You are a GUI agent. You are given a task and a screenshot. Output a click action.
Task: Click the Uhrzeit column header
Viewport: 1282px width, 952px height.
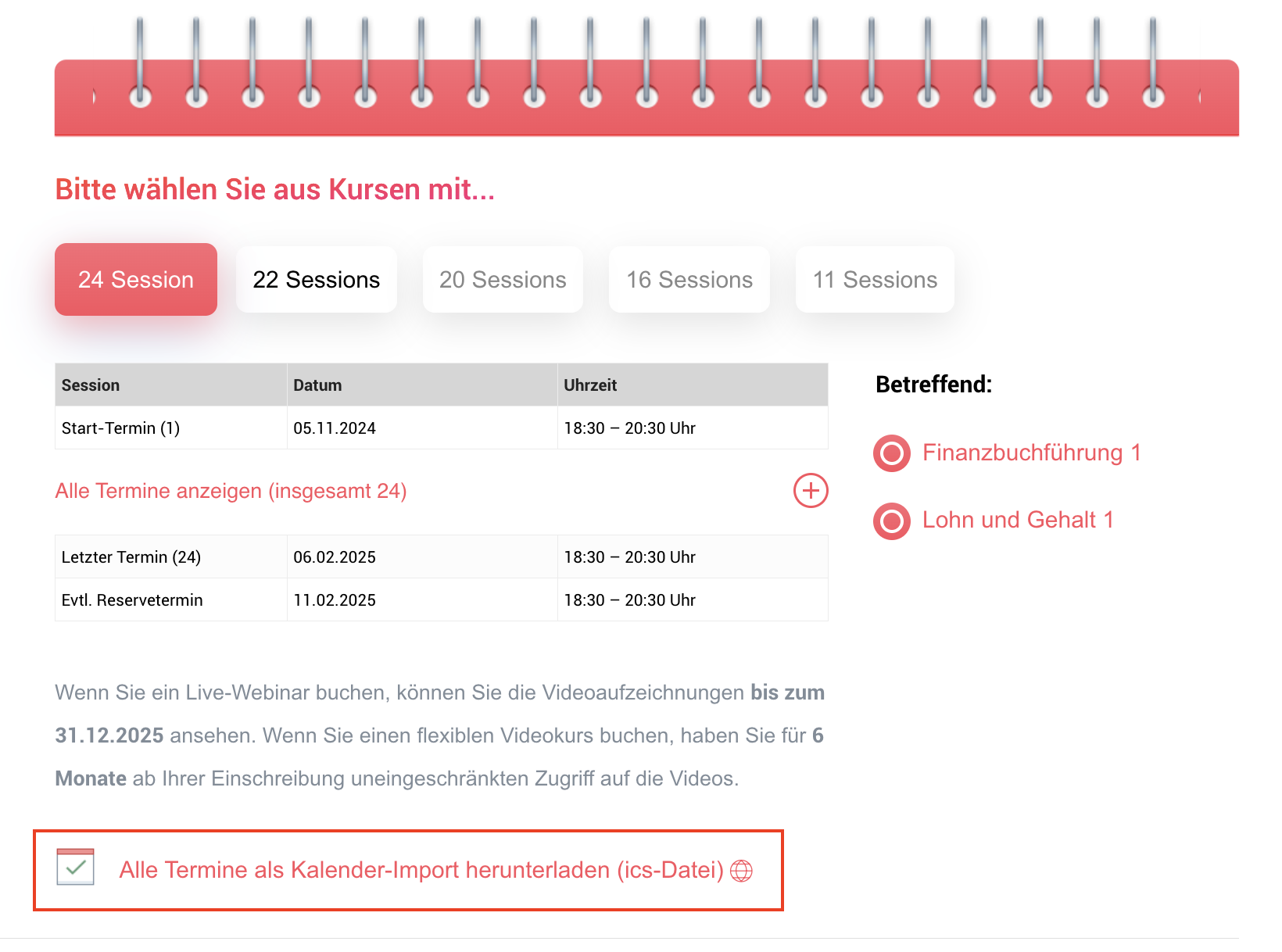[693, 385]
